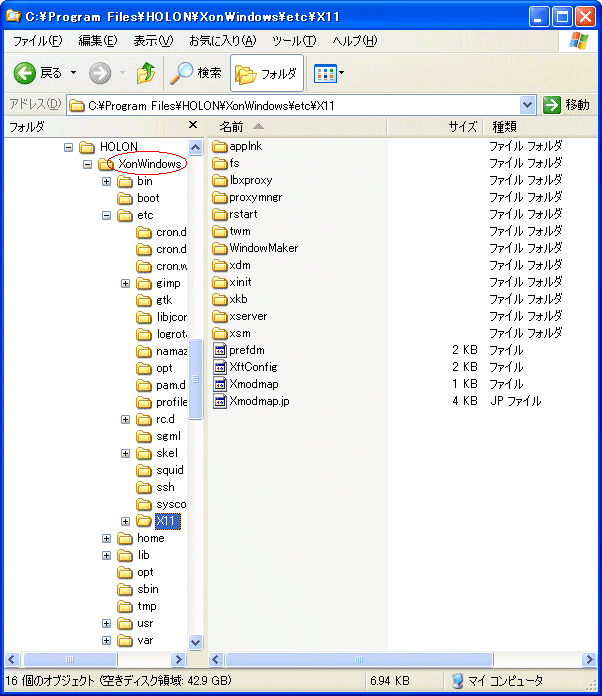This screenshot has height=696, width=602.
Task: Expand the var tree node
Action: coord(107,641)
